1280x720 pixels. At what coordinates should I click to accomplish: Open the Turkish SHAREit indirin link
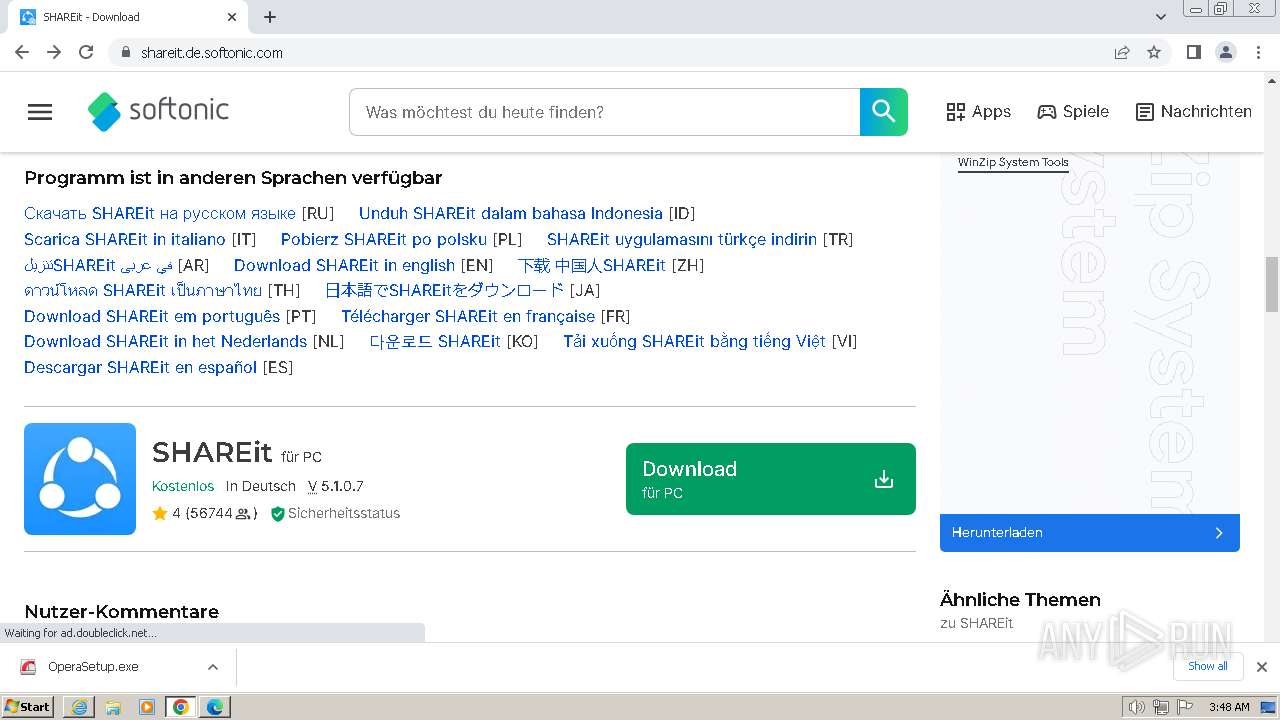pyautogui.click(x=682, y=239)
